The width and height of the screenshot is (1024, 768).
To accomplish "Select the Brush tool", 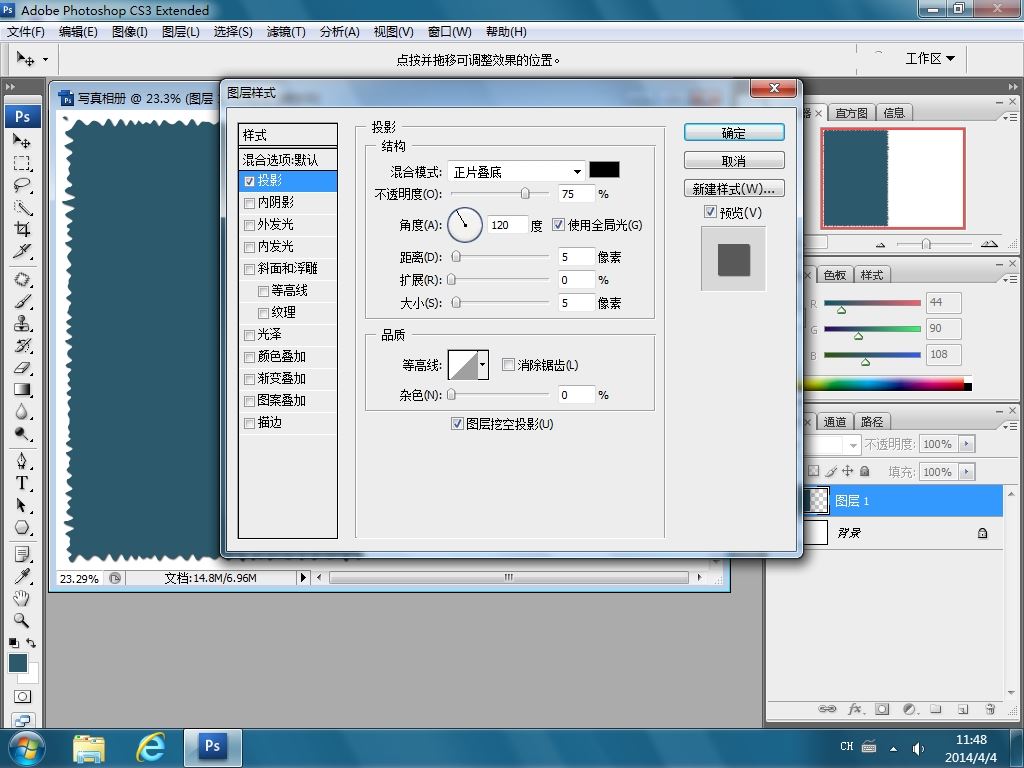I will [x=22, y=302].
